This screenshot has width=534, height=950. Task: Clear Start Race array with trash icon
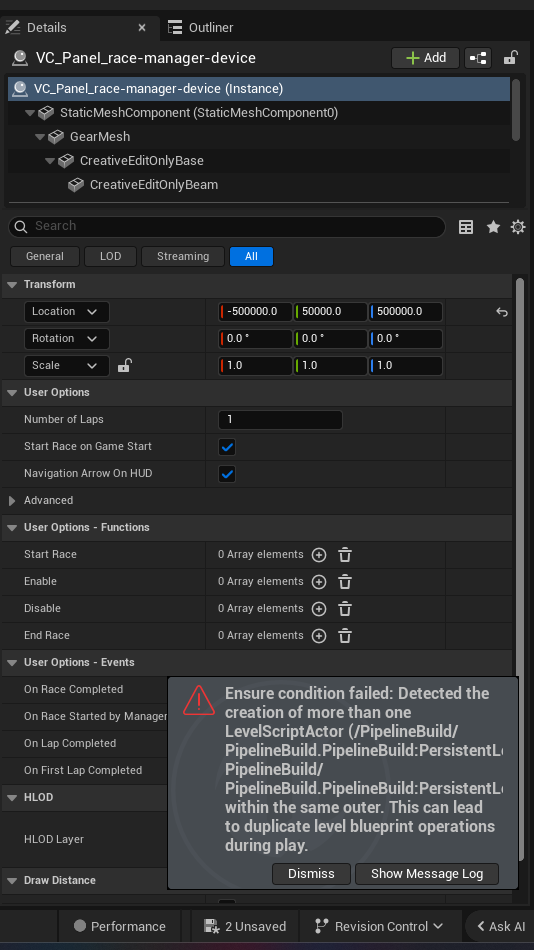(345, 555)
